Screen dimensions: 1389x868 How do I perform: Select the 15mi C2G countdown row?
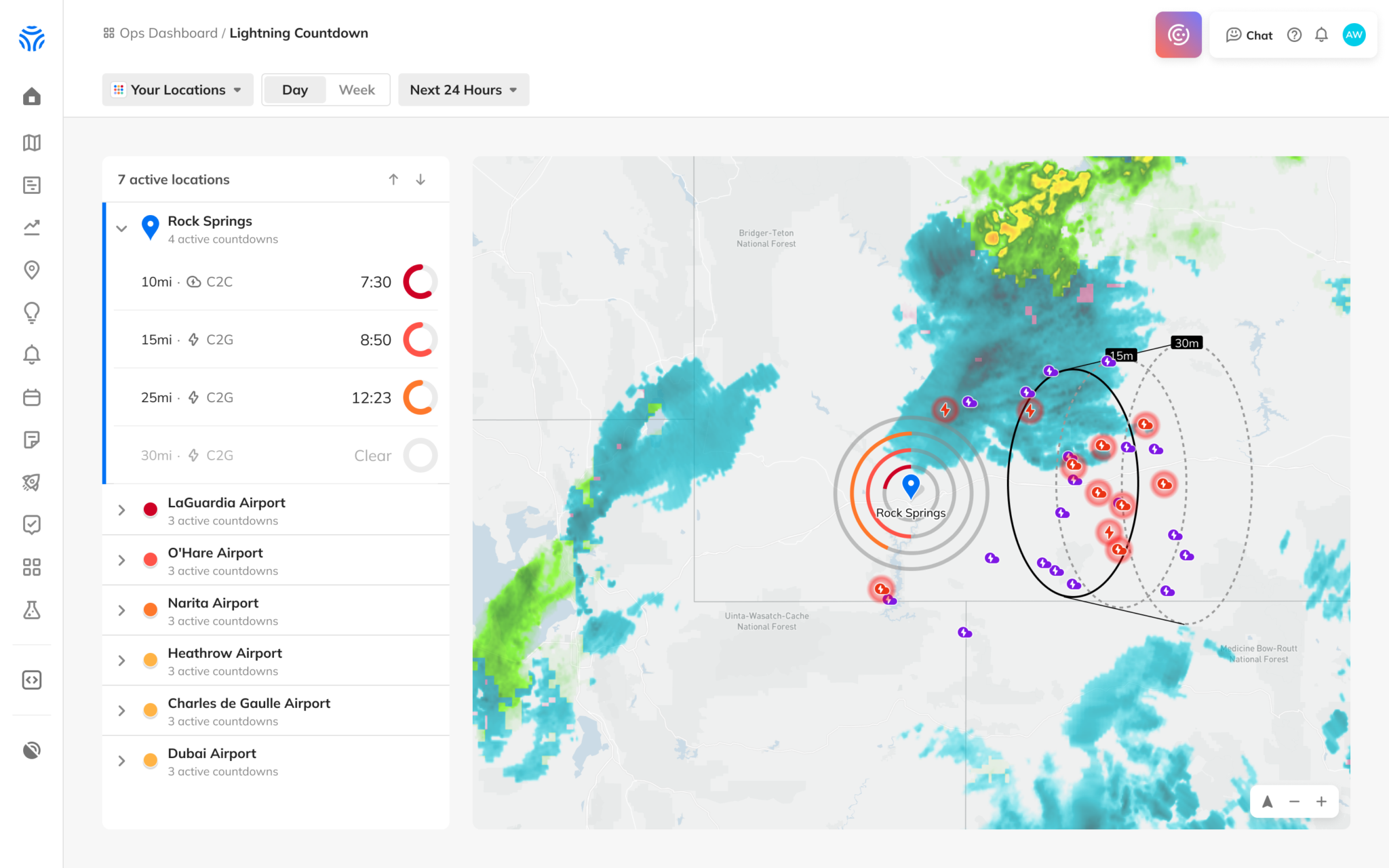pyautogui.click(x=276, y=340)
